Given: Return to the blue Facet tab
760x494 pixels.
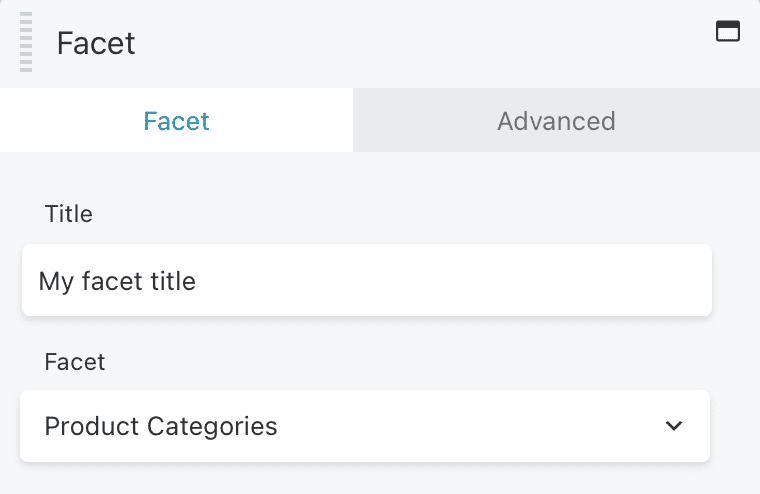Looking at the screenshot, I should click(176, 120).
